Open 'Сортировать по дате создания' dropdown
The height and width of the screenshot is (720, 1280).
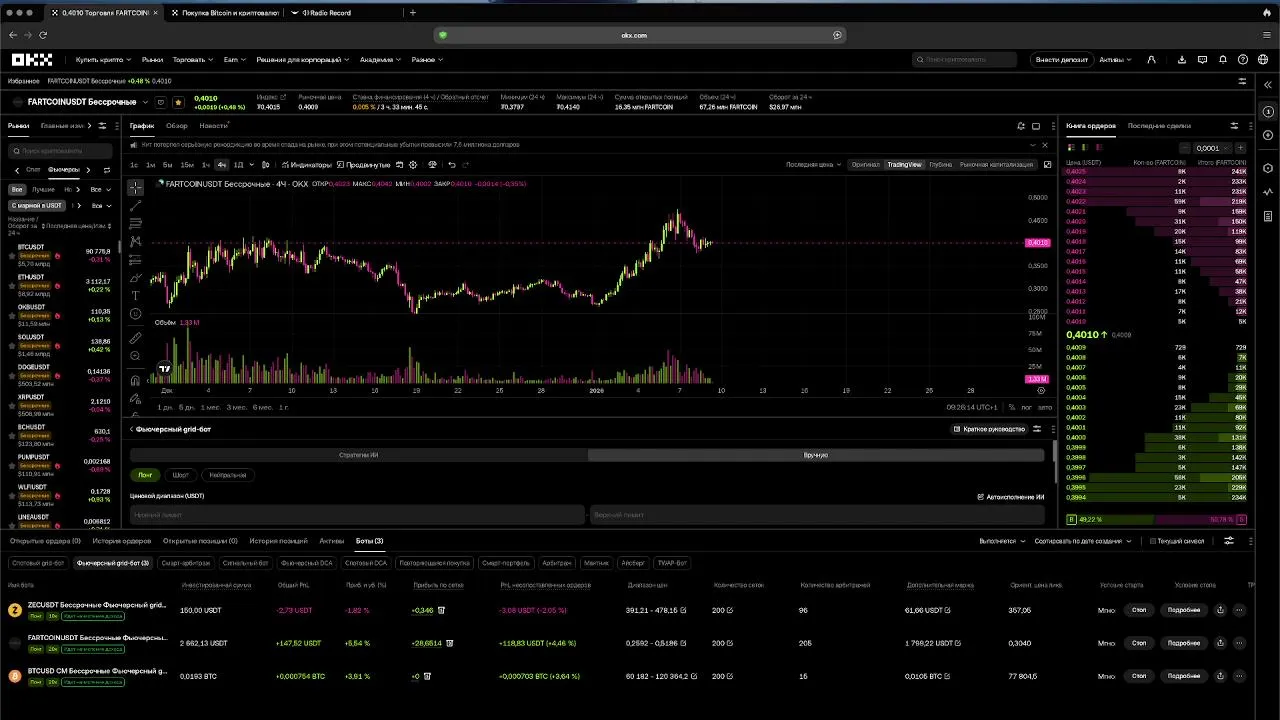[1083, 541]
